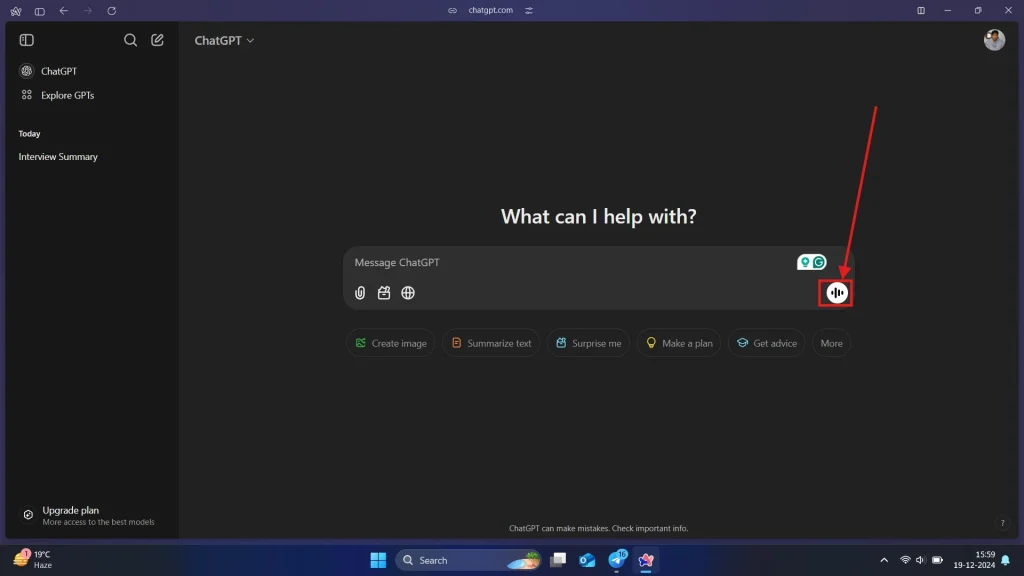
Task: Click the link icon beside the address
Action: 452,10
